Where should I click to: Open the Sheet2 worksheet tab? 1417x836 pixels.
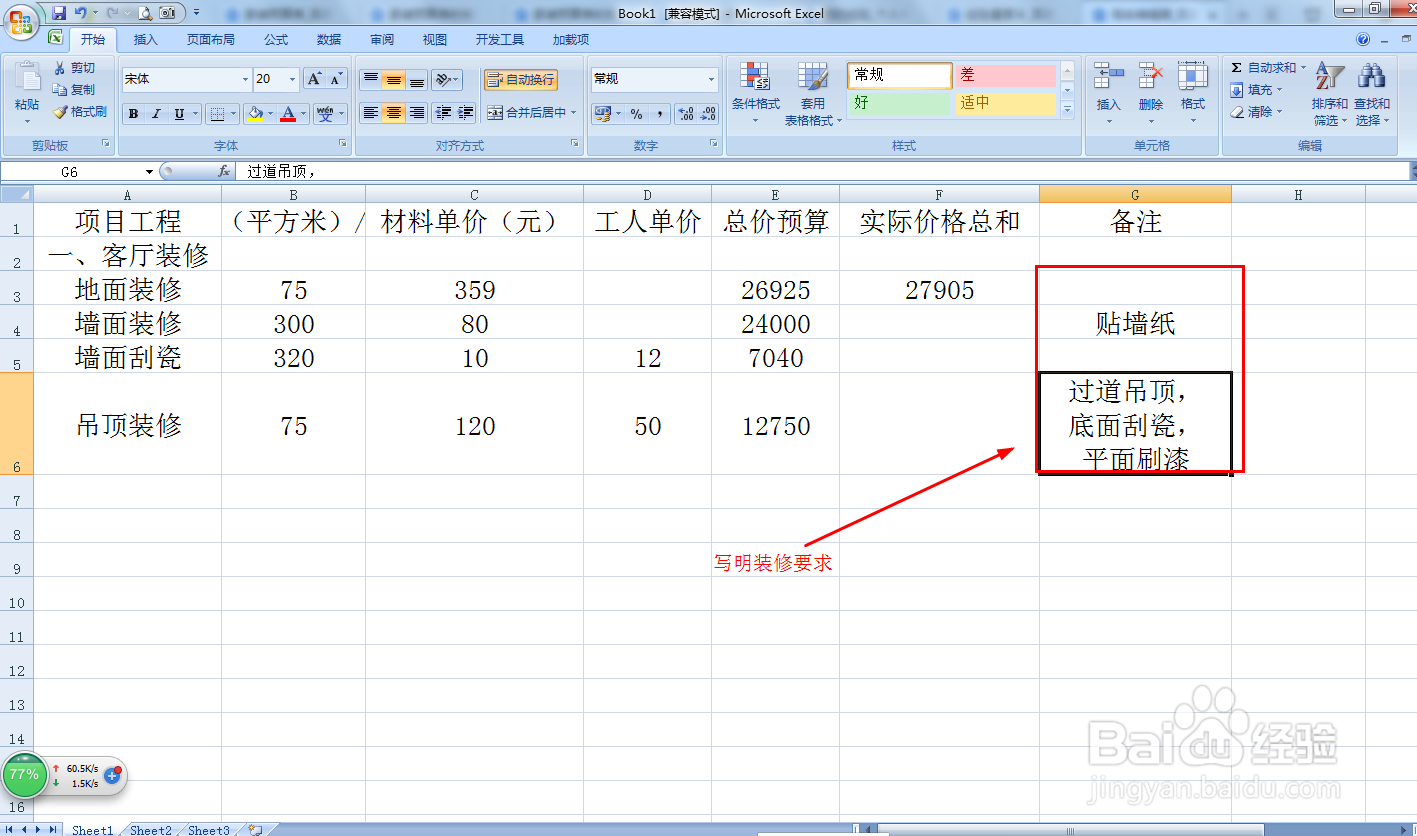tap(151, 830)
